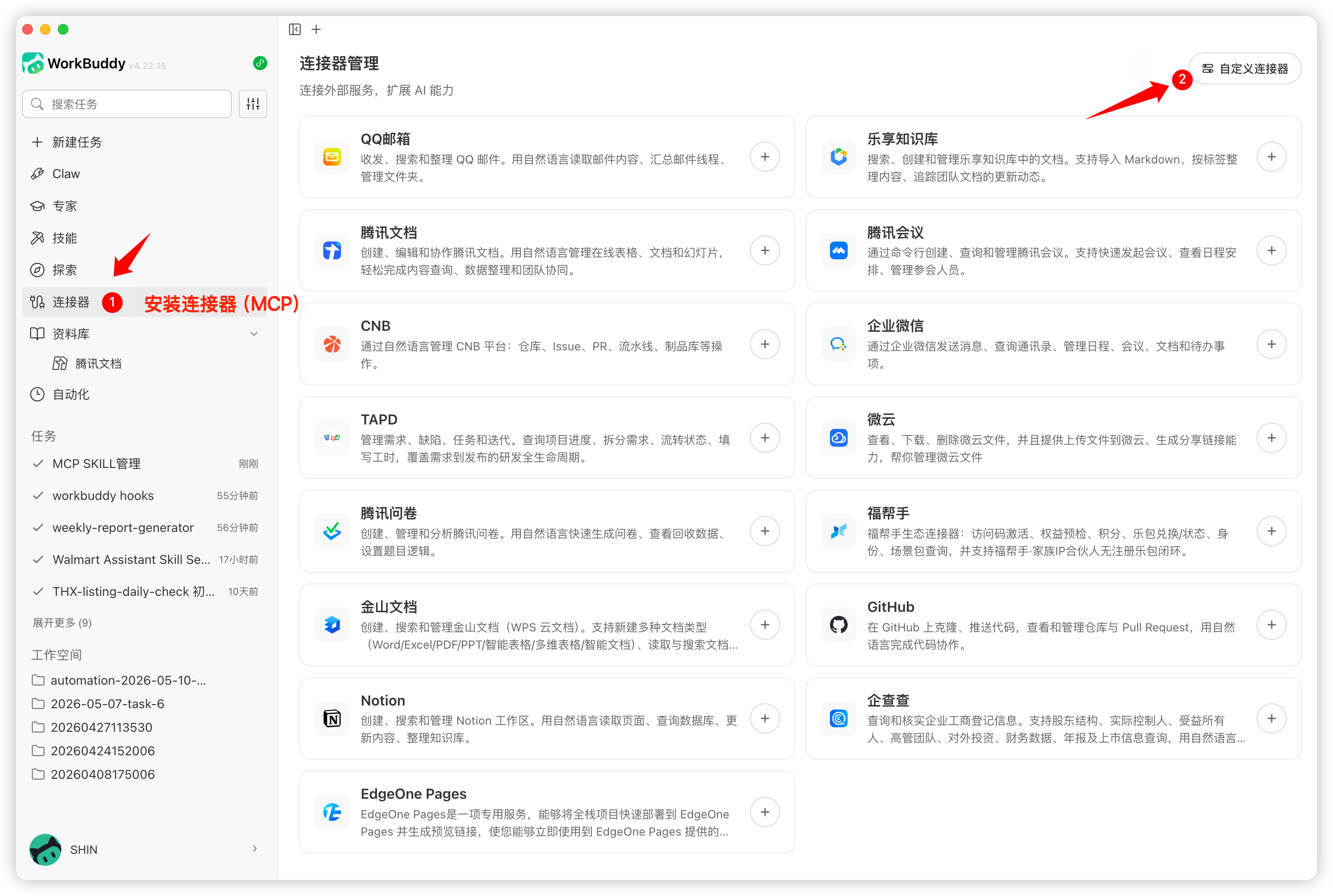Image resolution: width=1333 pixels, height=896 pixels.
Task: Add the QQ邮箱 connector
Action: [765, 157]
